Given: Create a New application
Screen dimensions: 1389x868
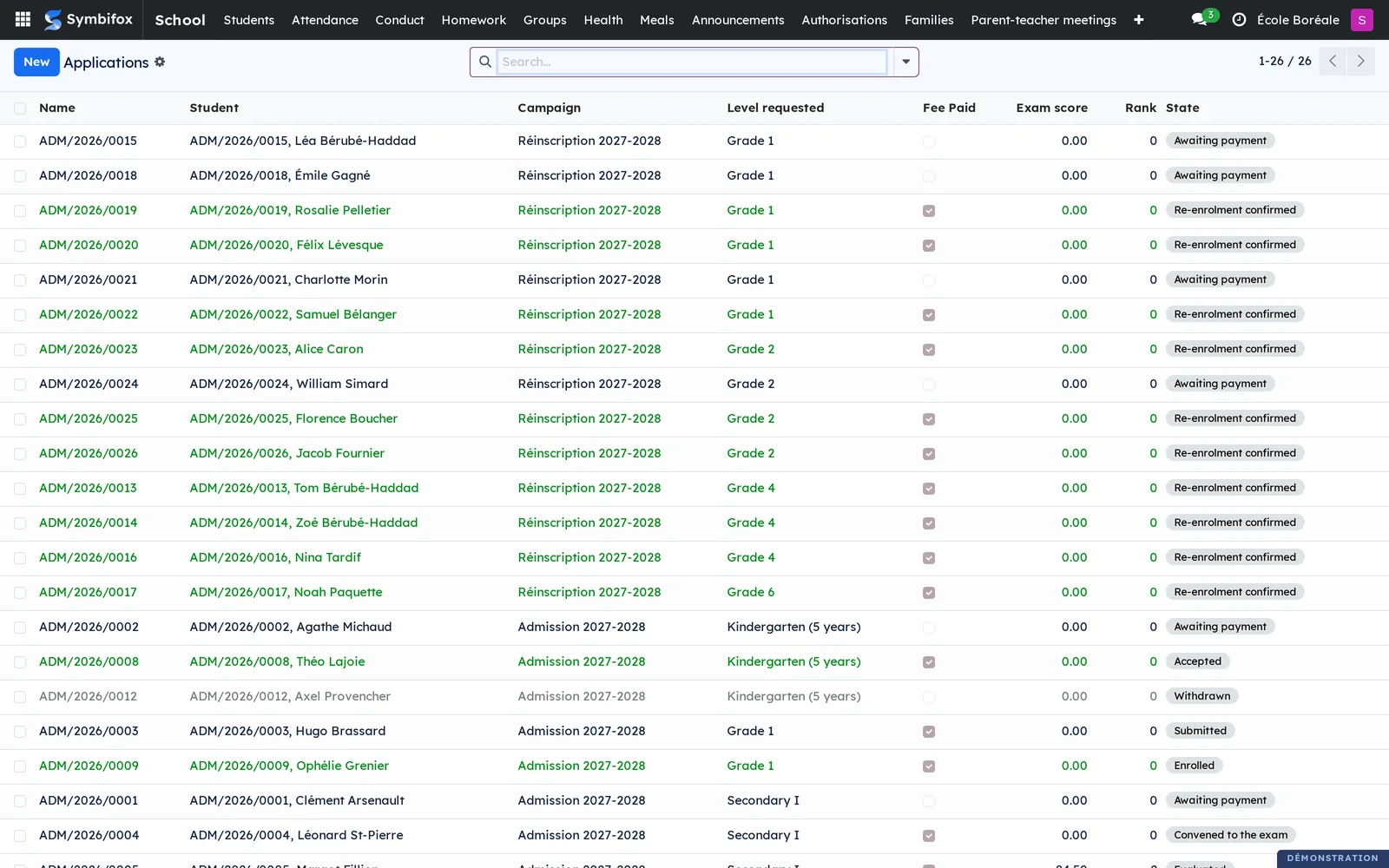Looking at the screenshot, I should click(x=36, y=62).
